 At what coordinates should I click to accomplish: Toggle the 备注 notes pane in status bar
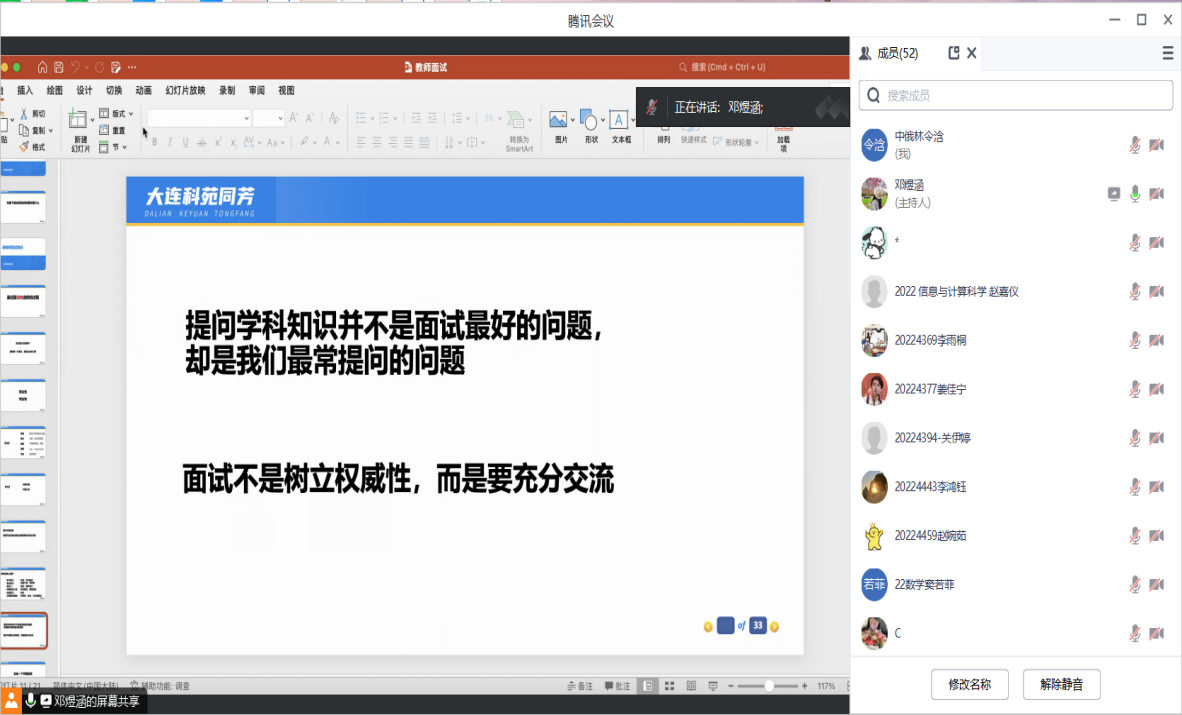click(580, 686)
